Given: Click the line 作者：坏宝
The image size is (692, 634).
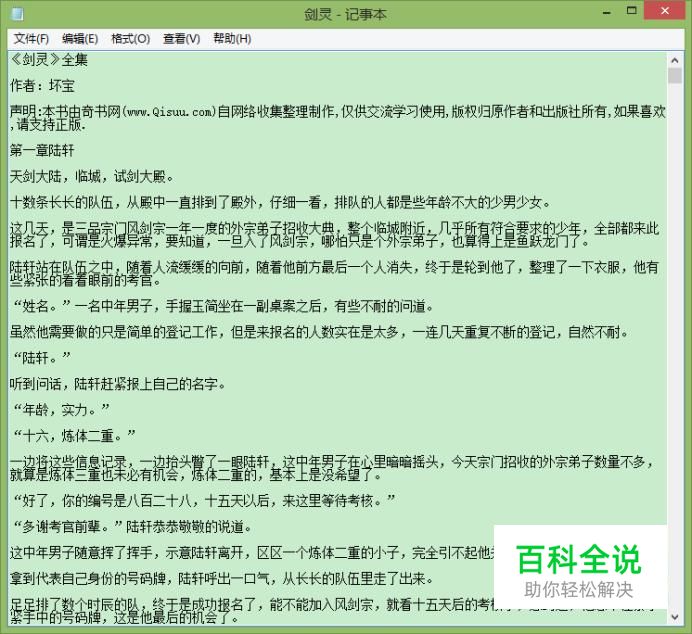Looking at the screenshot, I should coord(42,86).
